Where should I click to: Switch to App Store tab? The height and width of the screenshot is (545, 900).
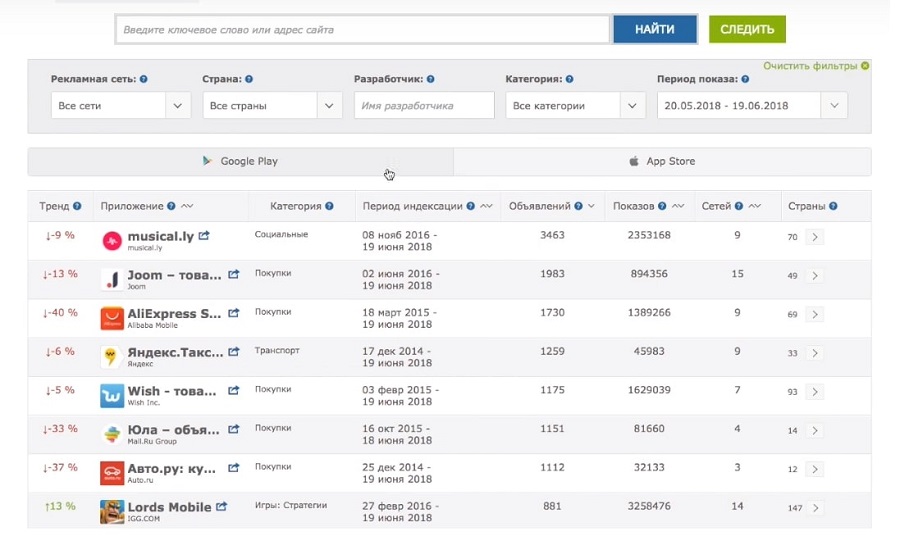tap(662, 161)
